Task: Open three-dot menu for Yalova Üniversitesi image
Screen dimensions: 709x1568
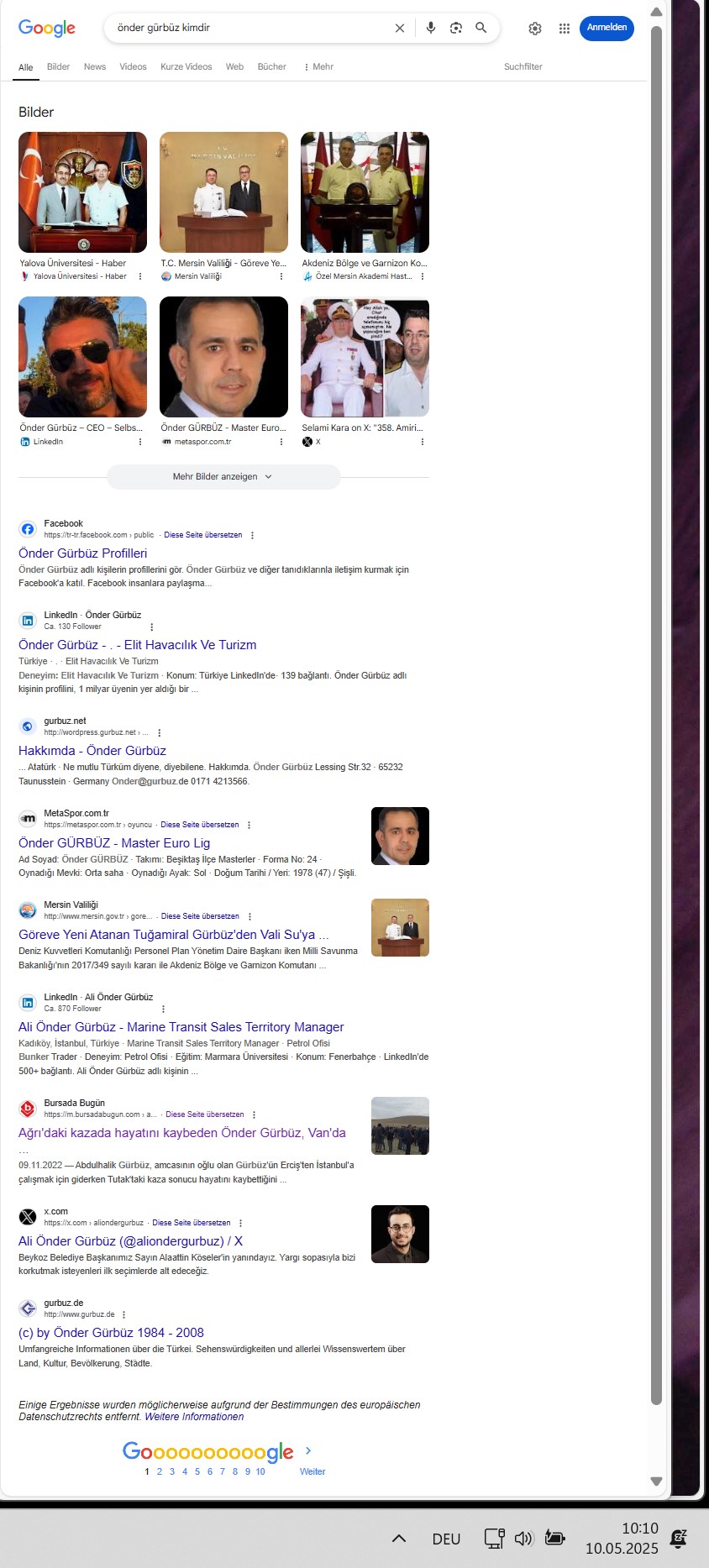Action: (x=140, y=276)
